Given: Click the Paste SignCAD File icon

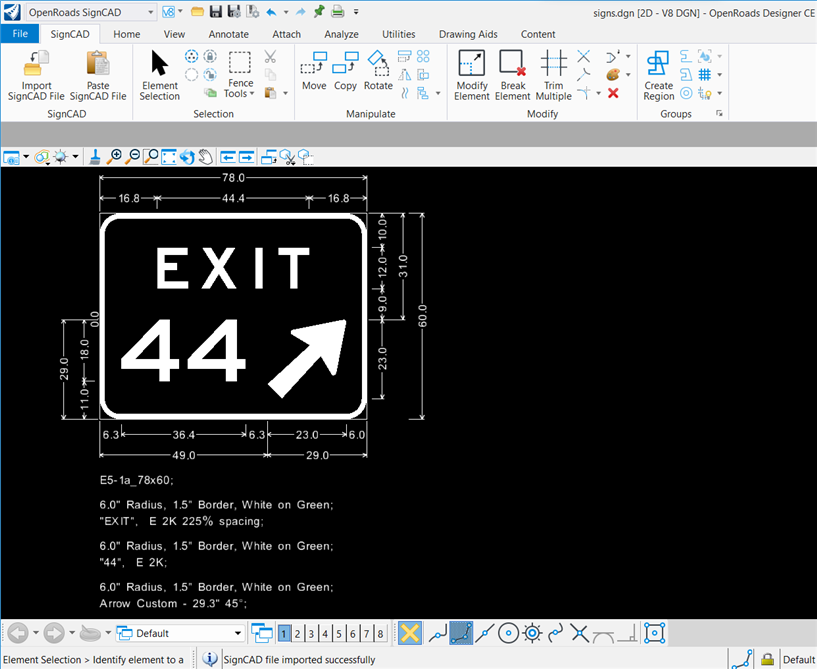Looking at the screenshot, I should [98, 63].
